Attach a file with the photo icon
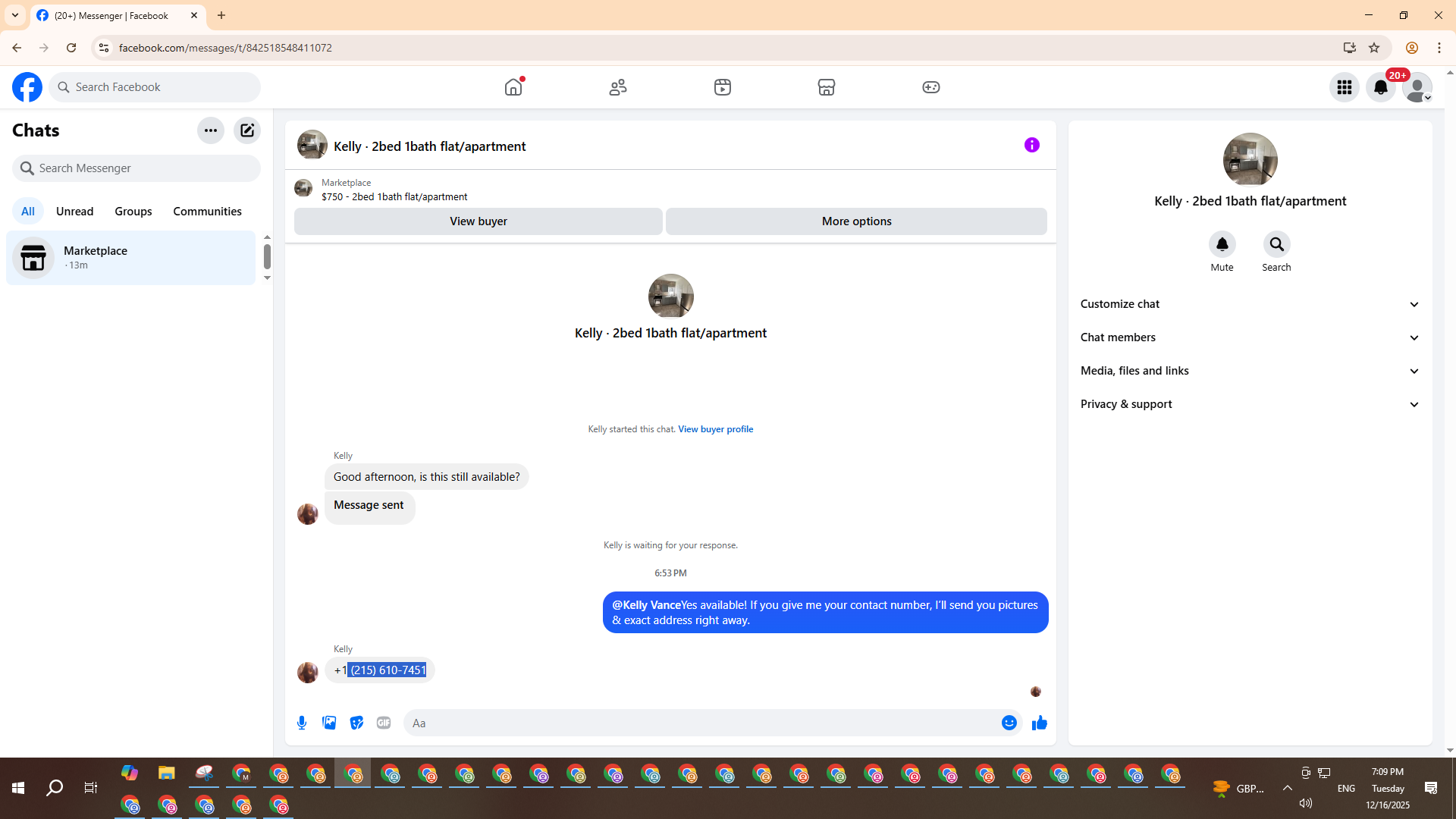The image size is (1456, 819). 329,723
